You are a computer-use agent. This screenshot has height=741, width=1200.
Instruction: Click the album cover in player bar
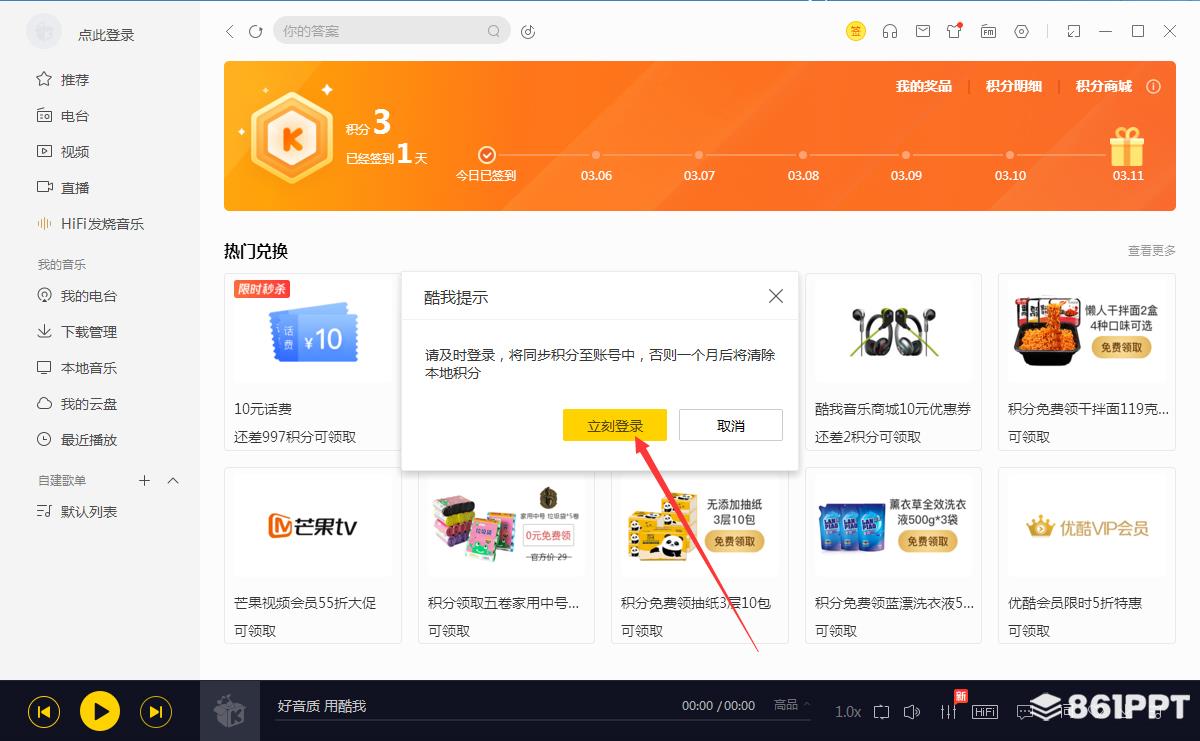tap(230, 711)
